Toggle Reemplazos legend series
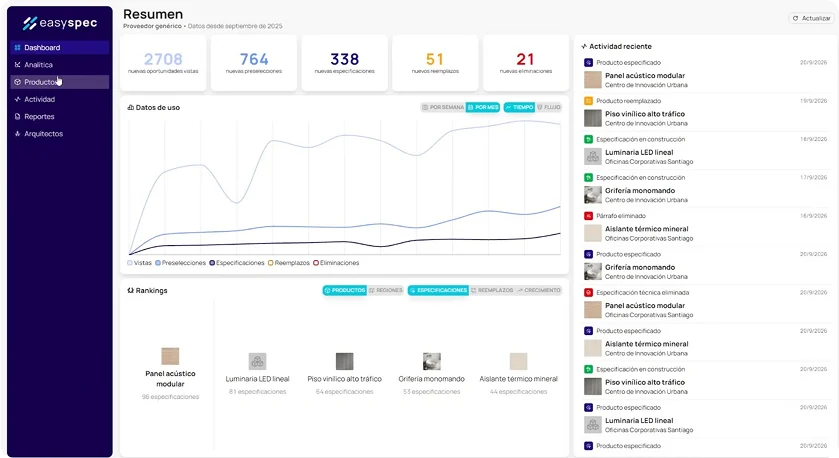The image size is (839, 458). [x=289, y=263]
